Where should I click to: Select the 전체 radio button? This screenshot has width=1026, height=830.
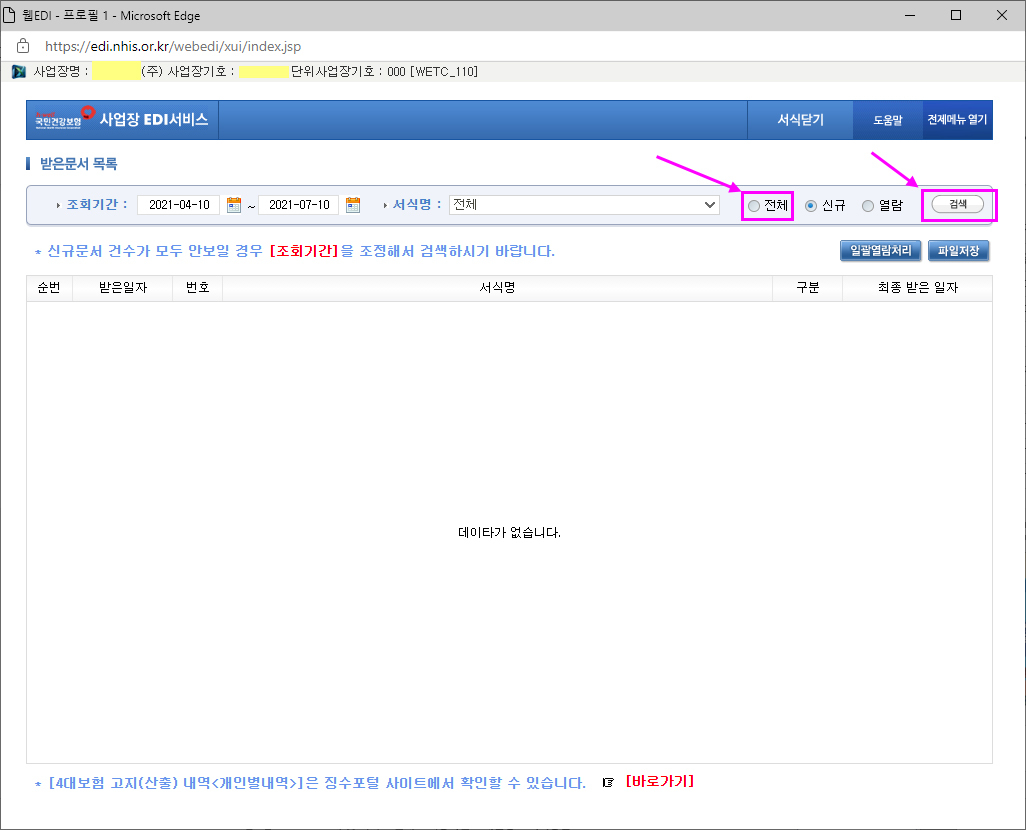click(x=754, y=206)
